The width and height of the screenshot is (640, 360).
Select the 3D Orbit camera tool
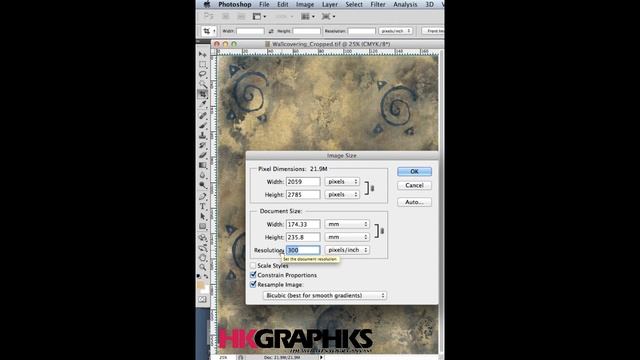[x=203, y=248]
